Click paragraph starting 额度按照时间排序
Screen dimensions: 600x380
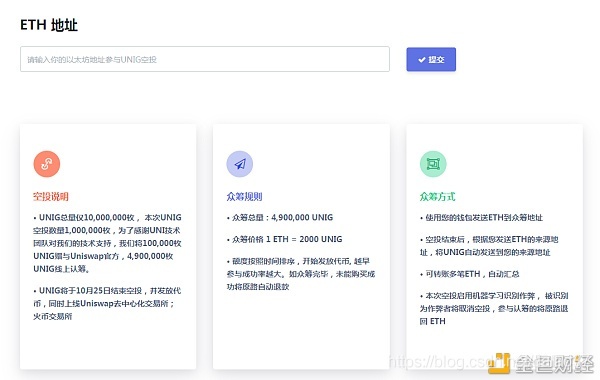[301, 274]
